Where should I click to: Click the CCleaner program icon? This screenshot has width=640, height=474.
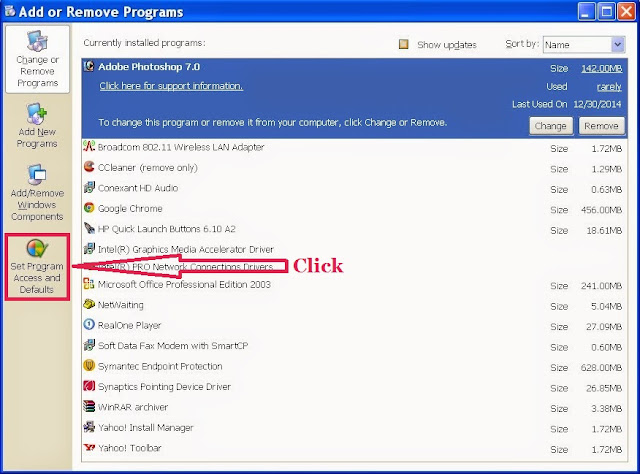[x=89, y=167]
